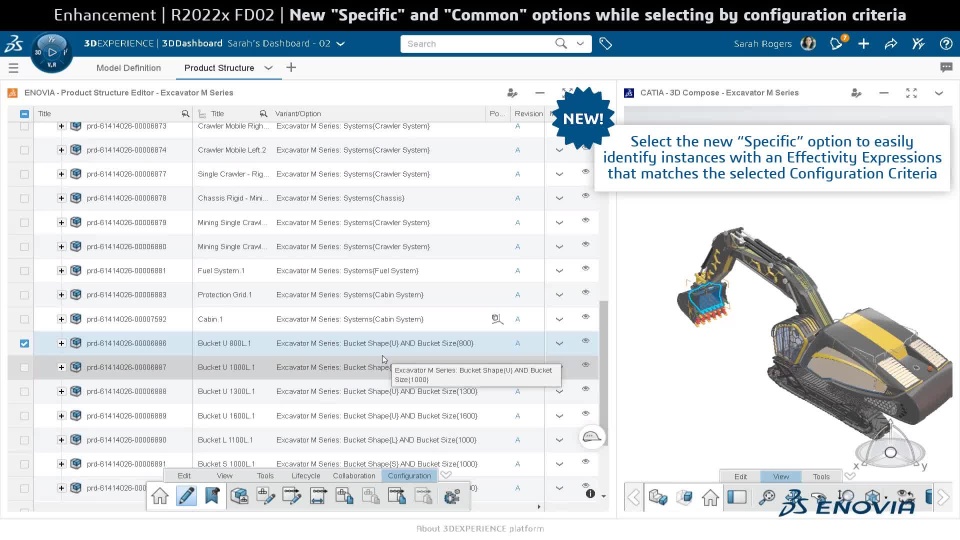Open the Tools tab in Product Structure toolbar
960x540 pixels.
(x=265, y=476)
